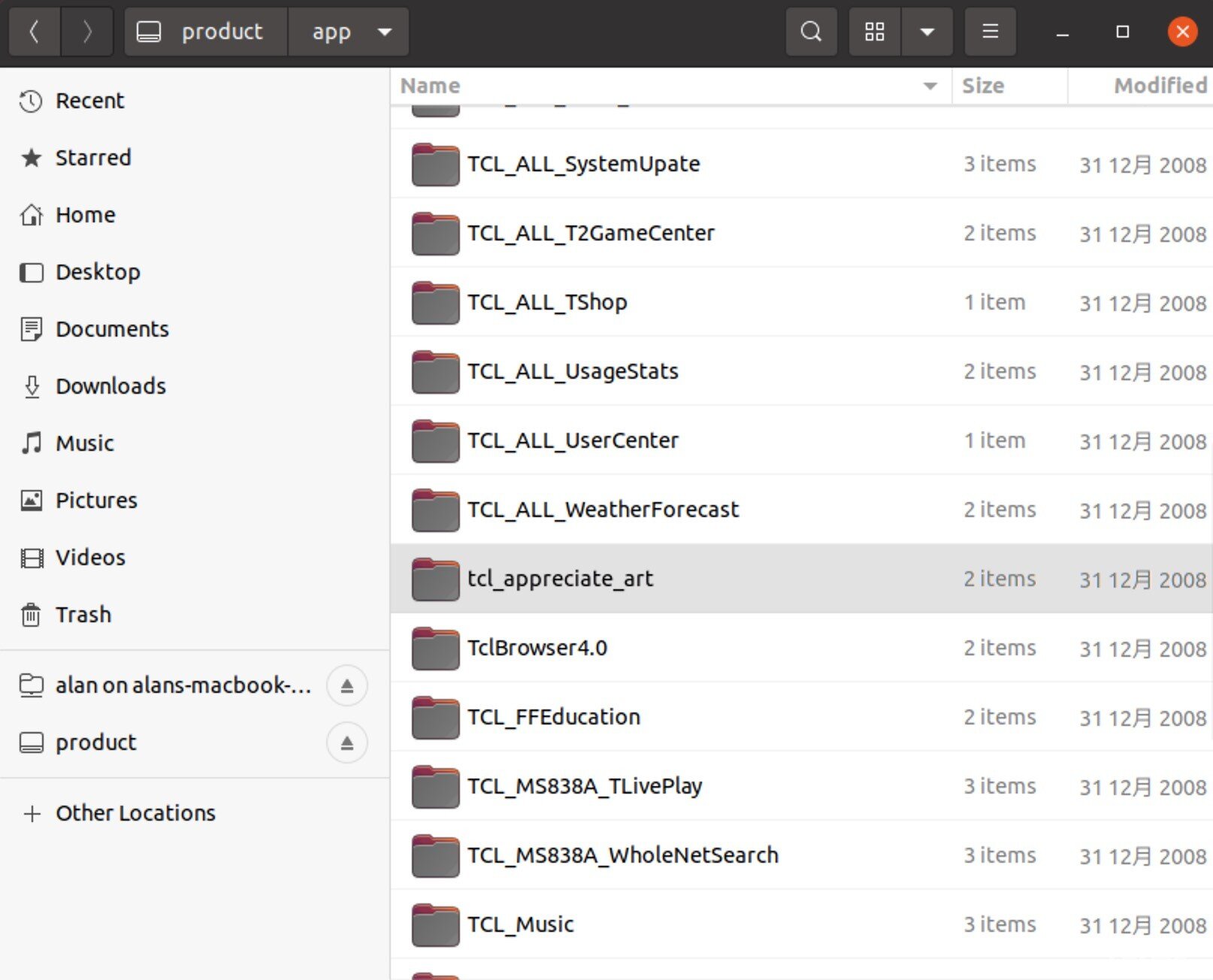Open Starred in the sidebar
The height and width of the screenshot is (980, 1213).
point(92,158)
